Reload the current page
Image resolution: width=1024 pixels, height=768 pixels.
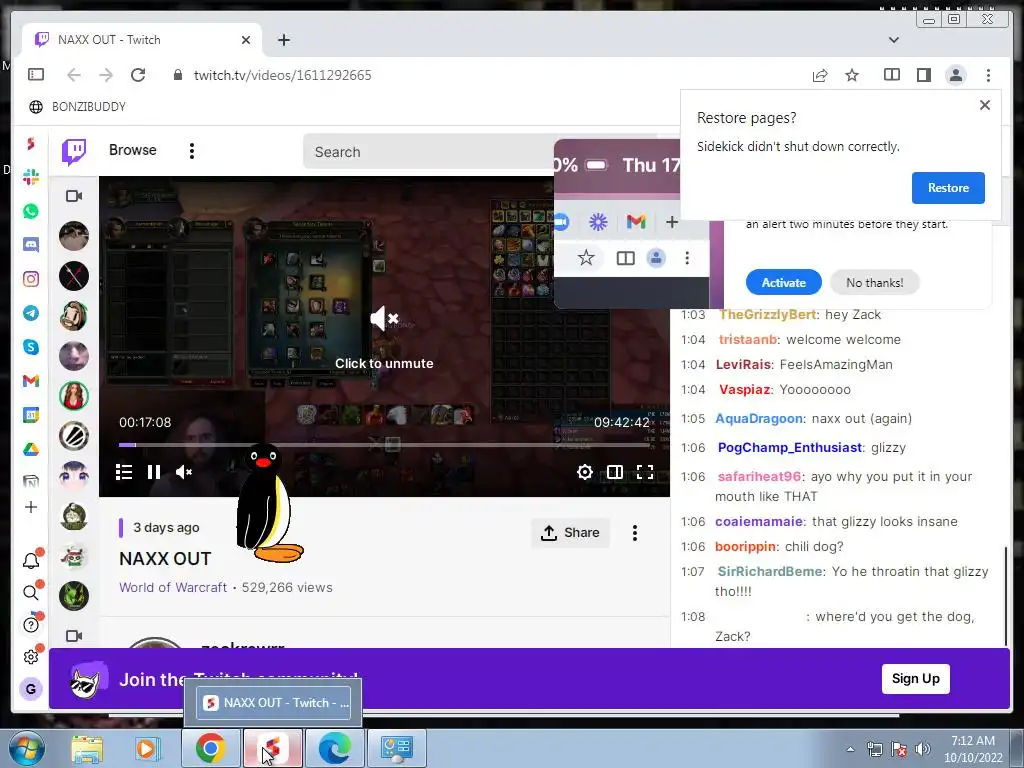click(138, 75)
